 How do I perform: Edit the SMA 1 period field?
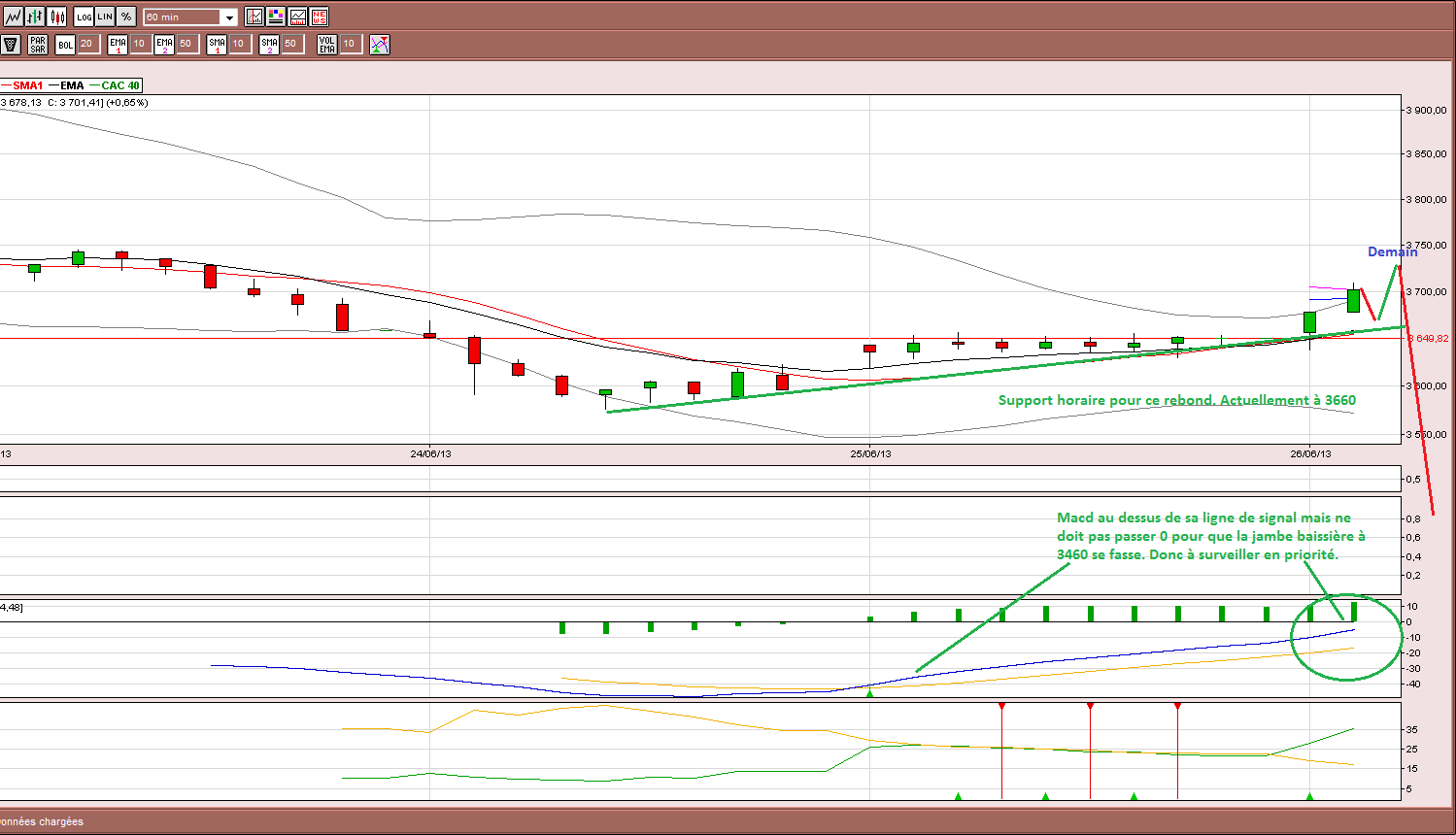[241, 44]
